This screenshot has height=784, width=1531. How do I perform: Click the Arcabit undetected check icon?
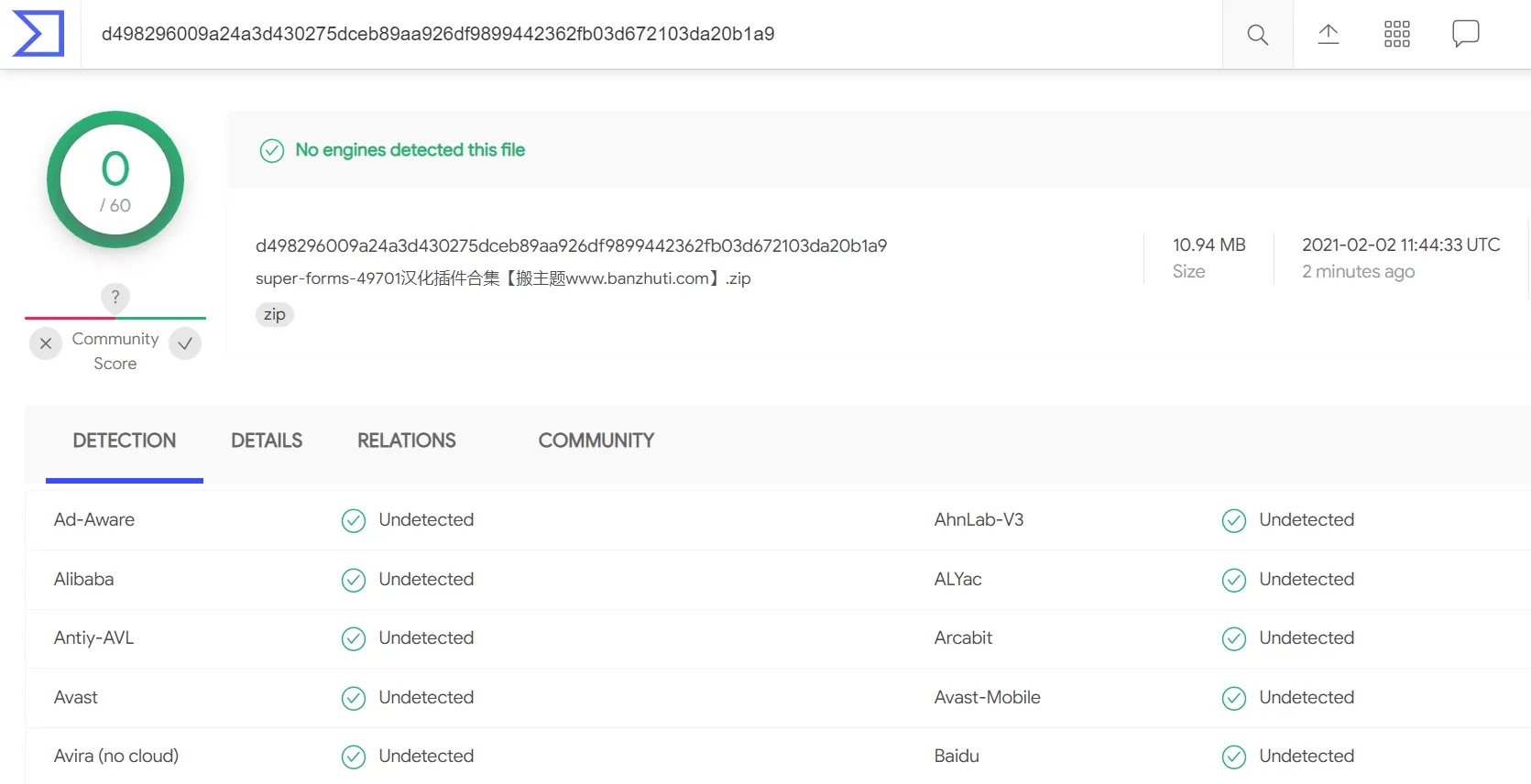click(1234, 639)
